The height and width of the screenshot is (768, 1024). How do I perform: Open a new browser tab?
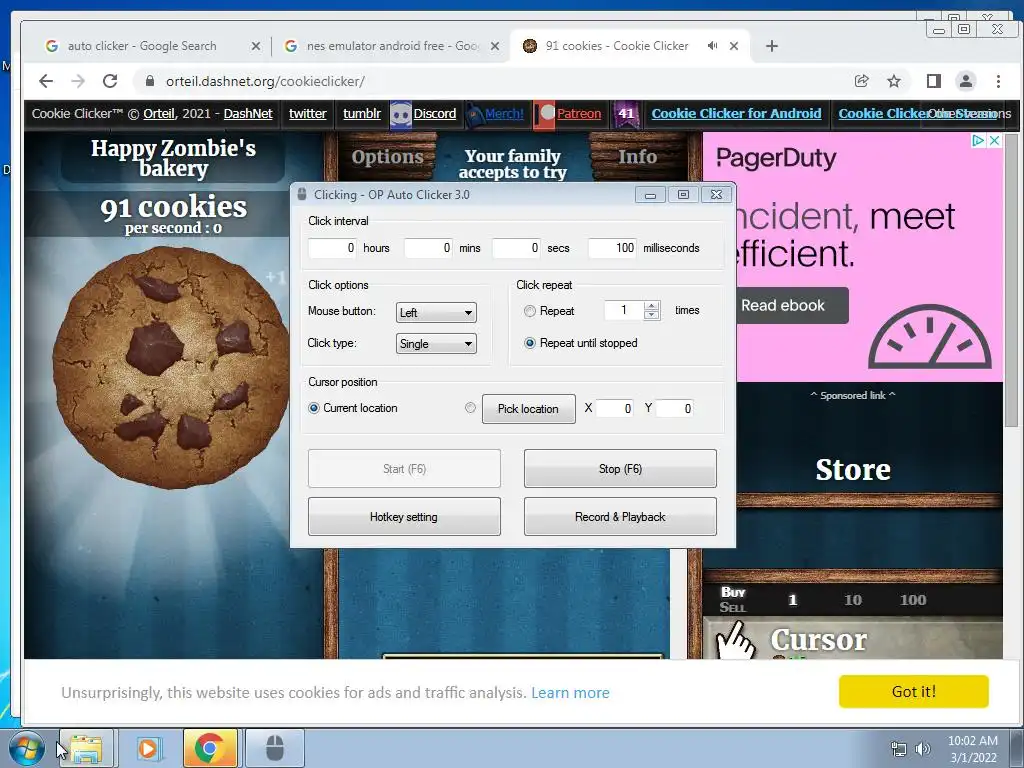click(x=772, y=46)
